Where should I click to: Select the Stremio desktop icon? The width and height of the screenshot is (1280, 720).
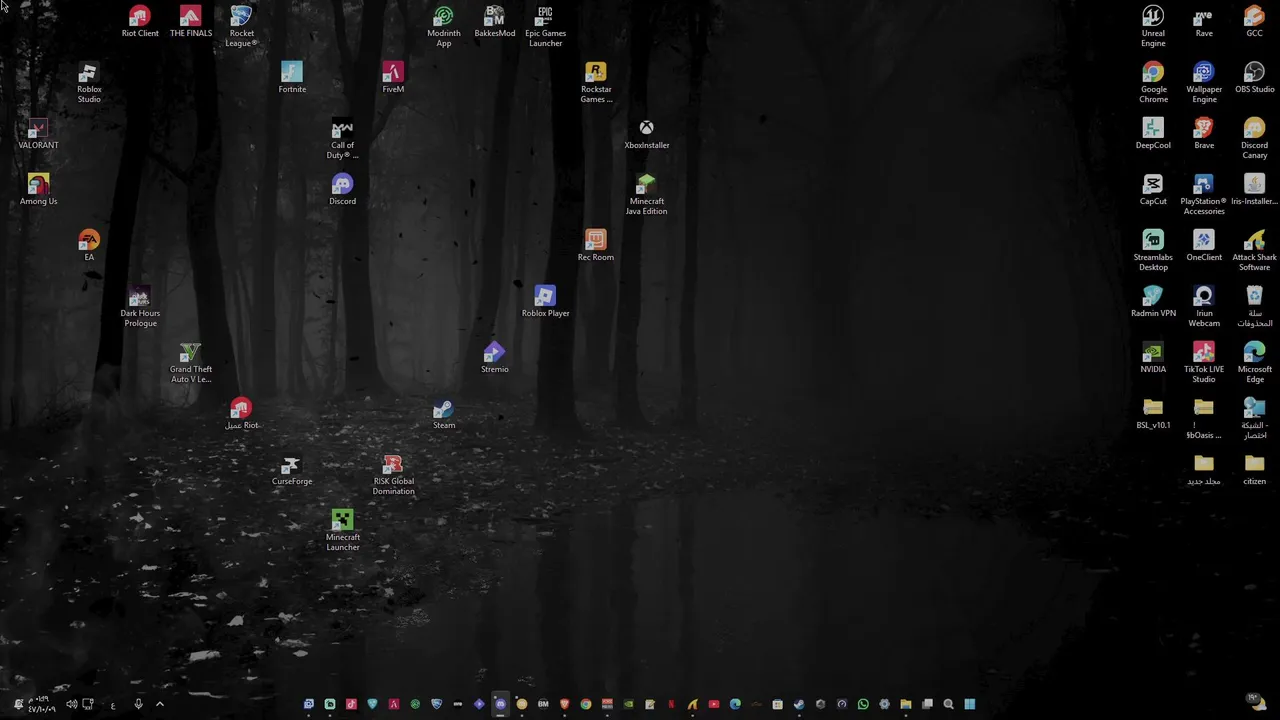495,358
